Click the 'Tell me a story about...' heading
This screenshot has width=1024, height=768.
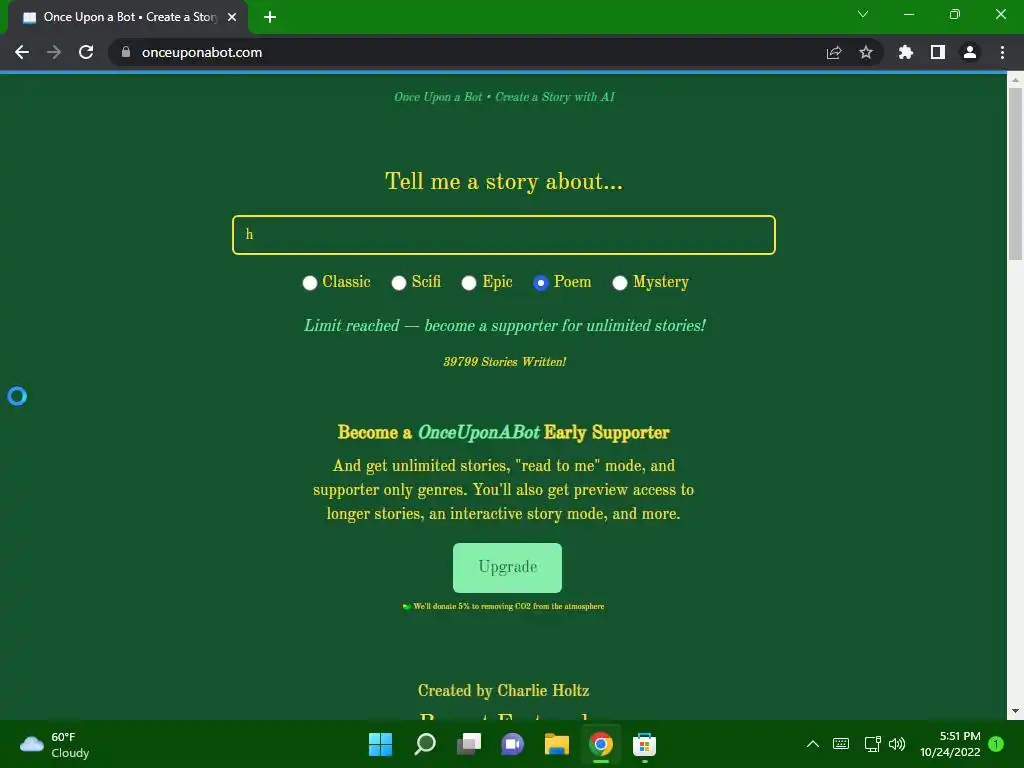(x=504, y=181)
